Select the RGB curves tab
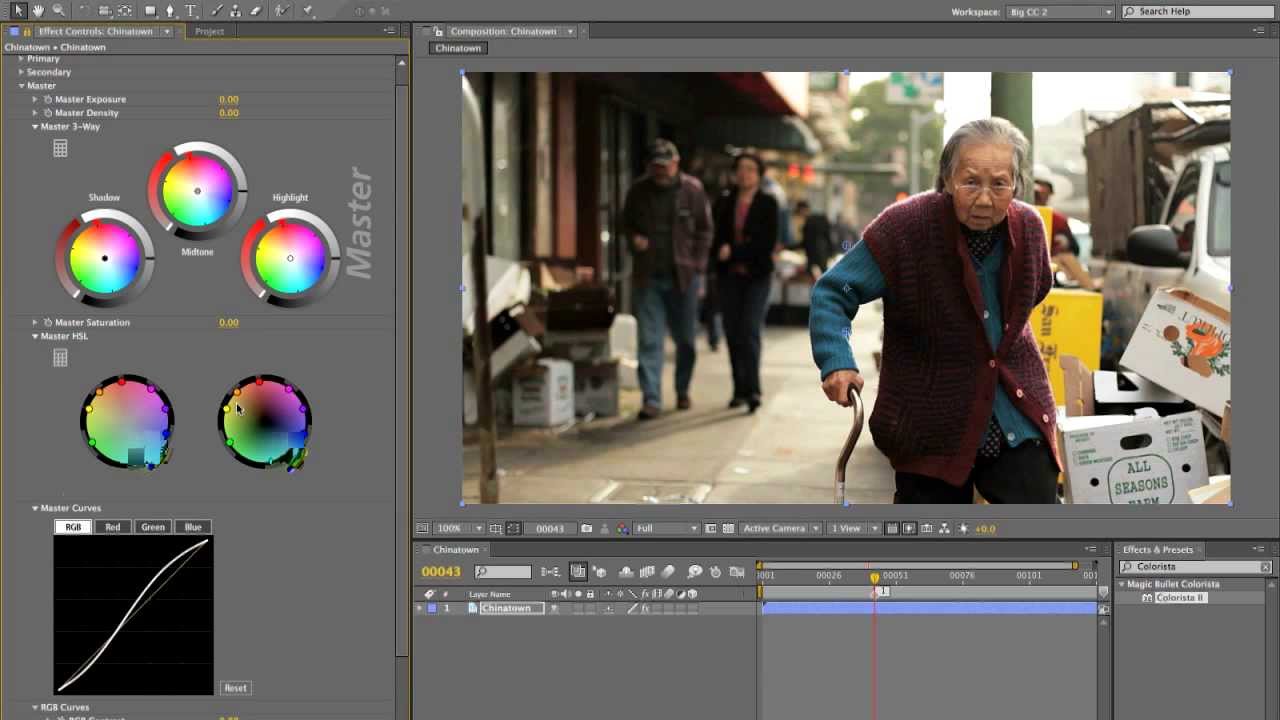Screen dimensions: 1280x720 (x=73, y=527)
